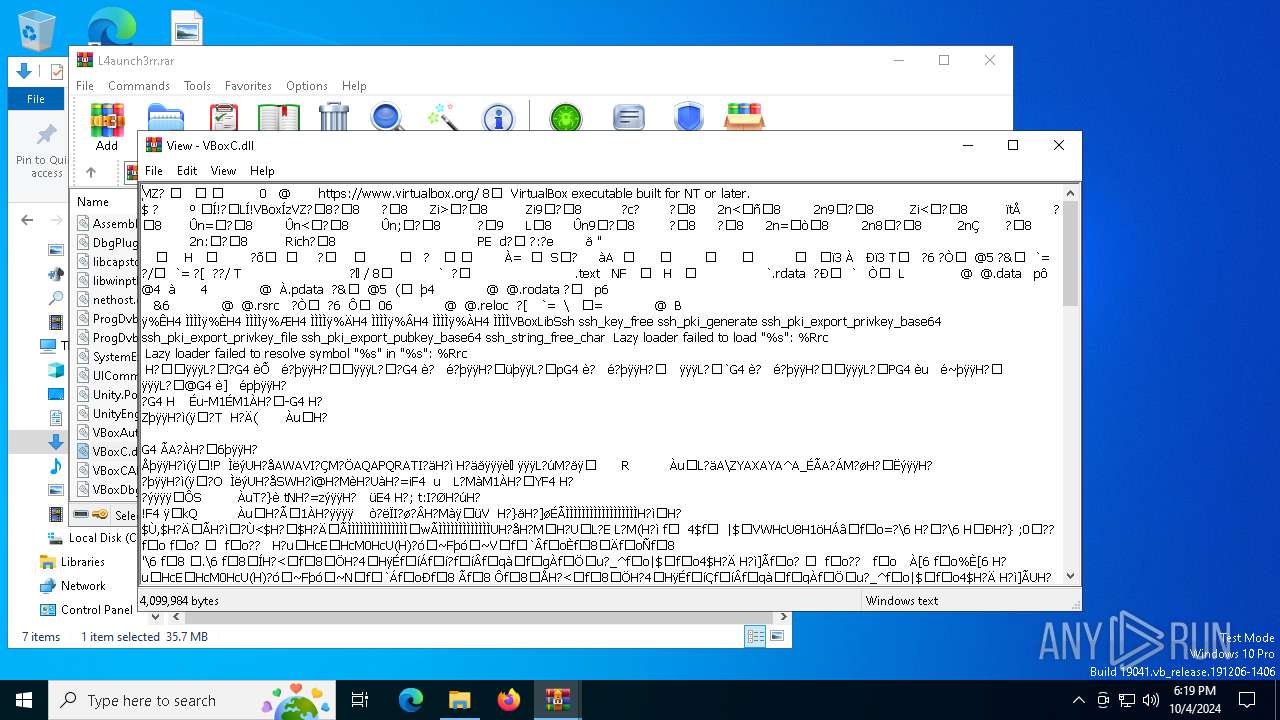Screen dimensions: 1280x720
Task: Show hidden system tray icons chevron
Action: click(x=1078, y=700)
